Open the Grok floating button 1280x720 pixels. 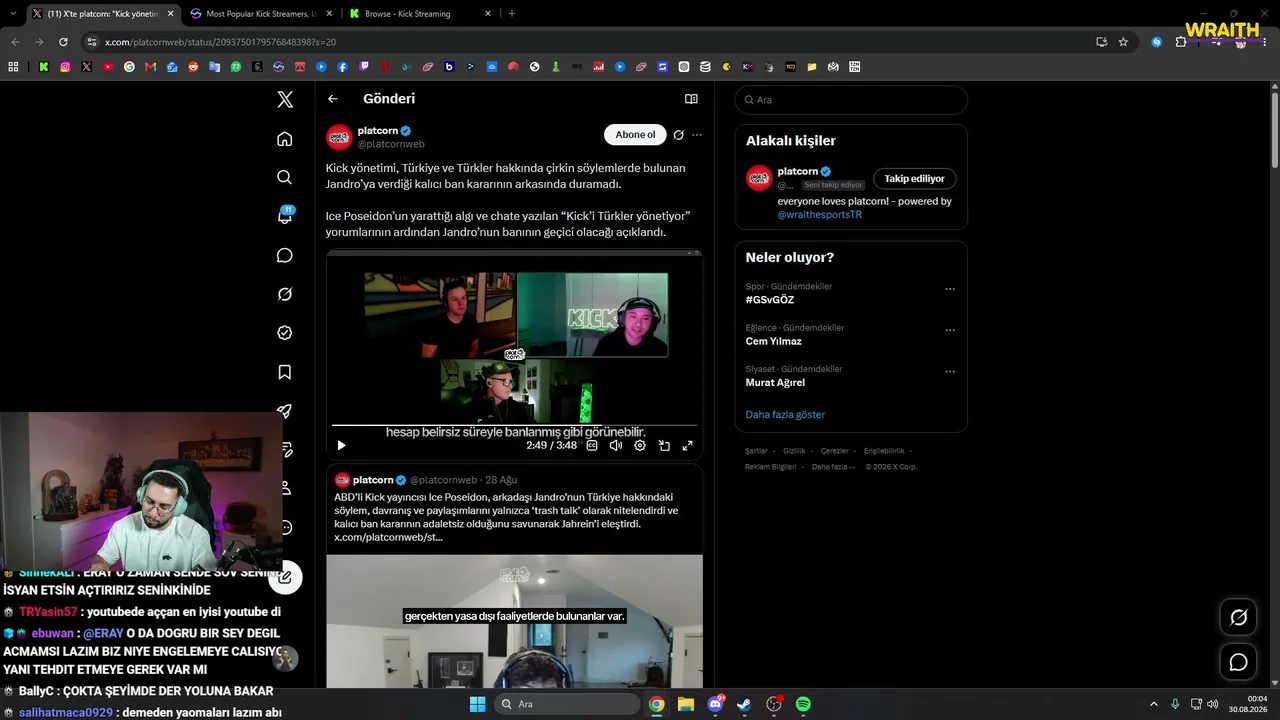click(x=1238, y=618)
